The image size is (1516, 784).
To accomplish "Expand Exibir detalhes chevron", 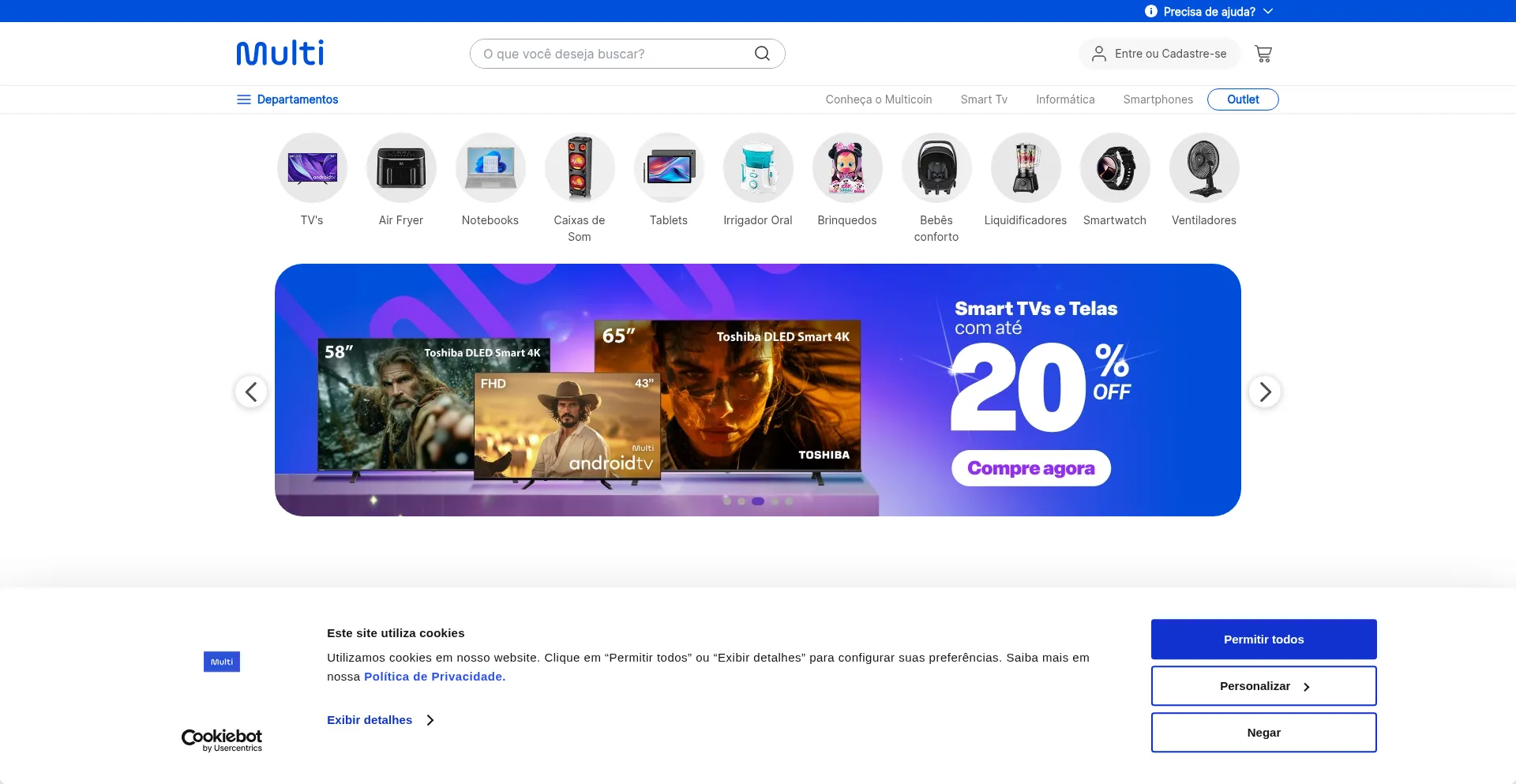I will pos(430,720).
